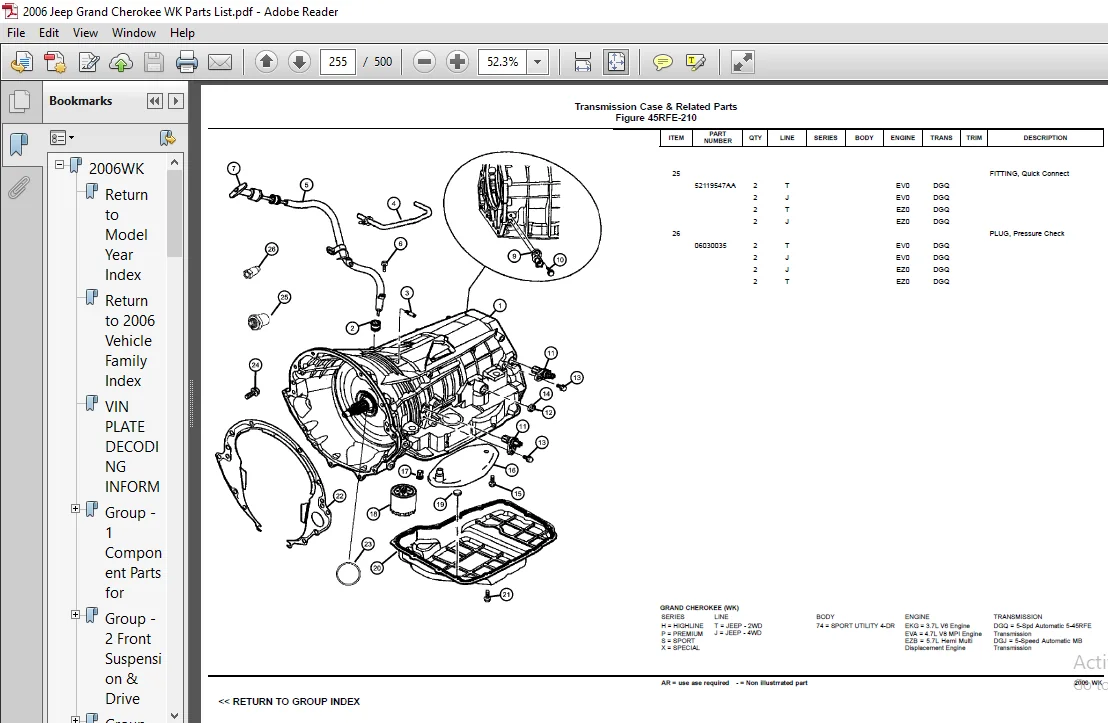This screenshot has width=1108, height=723.
Task: Click part number 06030035
Action: (709, 246)
